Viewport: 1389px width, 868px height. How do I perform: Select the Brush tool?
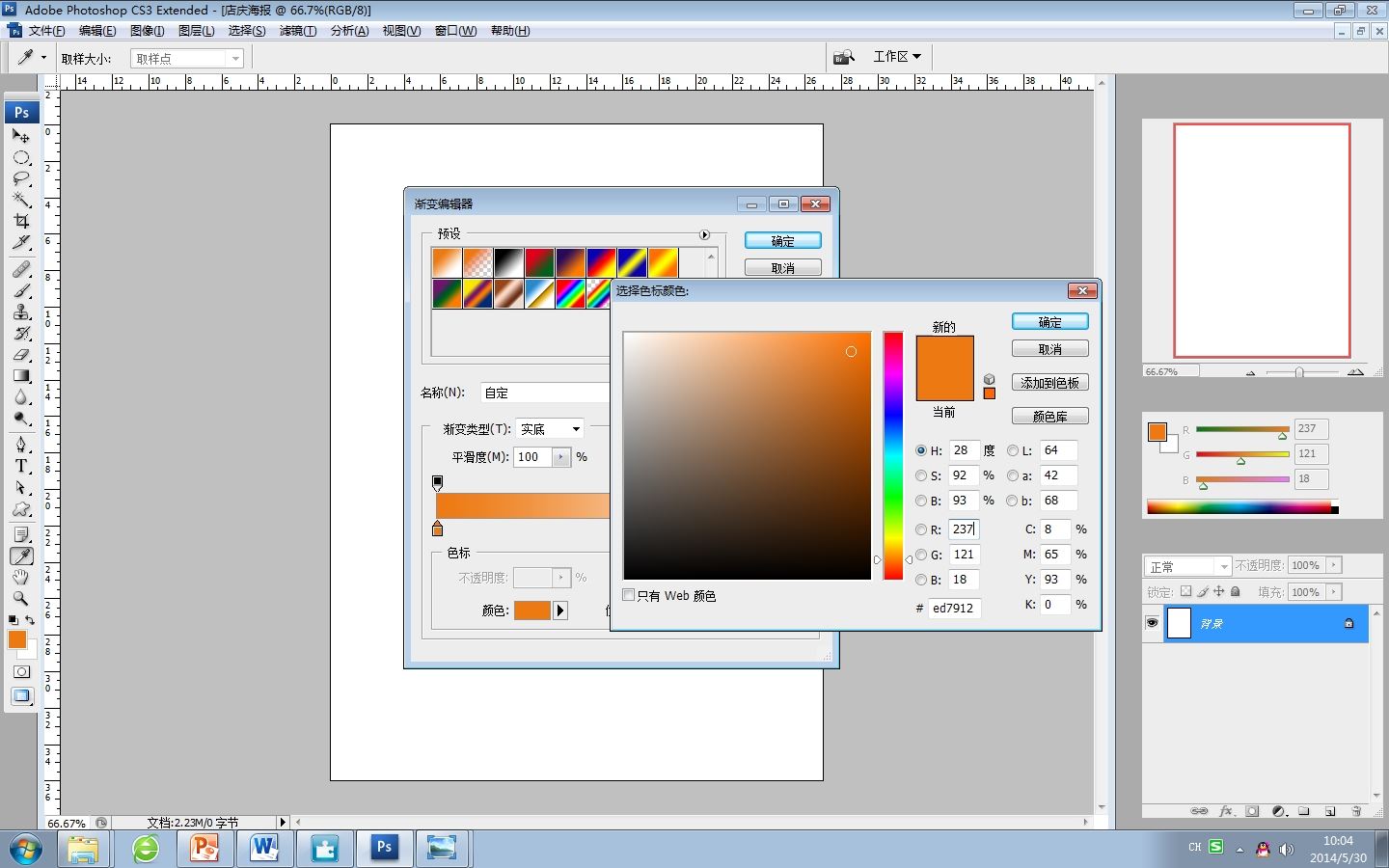(x=21, y=290)
